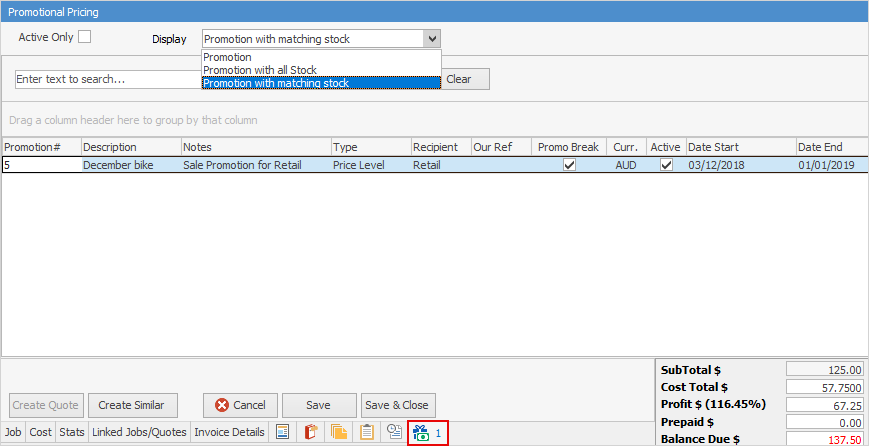The width and height of the screenshot is (869, 446).
Task: Sort by the Date End column header
Action: click(x=832, y=147)
